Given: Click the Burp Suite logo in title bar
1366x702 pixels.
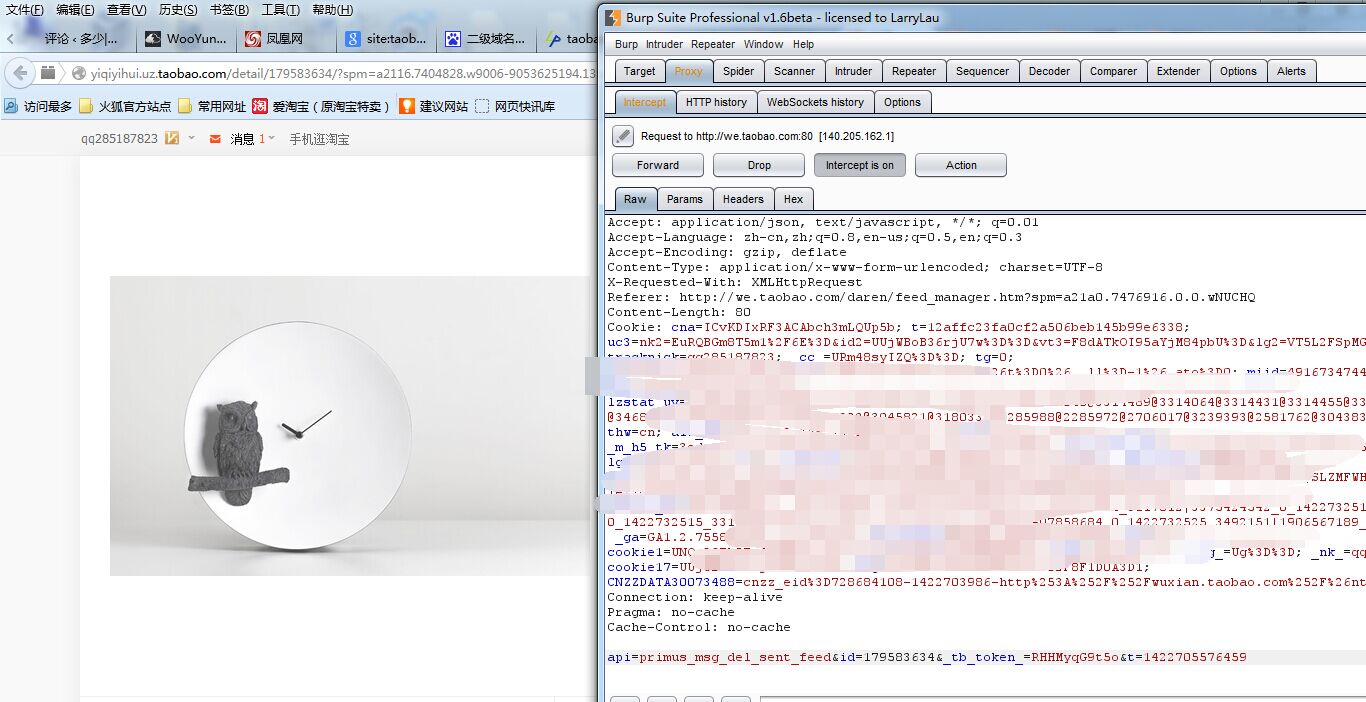Looking at the screenshot, I should click(x=613, y=17).
